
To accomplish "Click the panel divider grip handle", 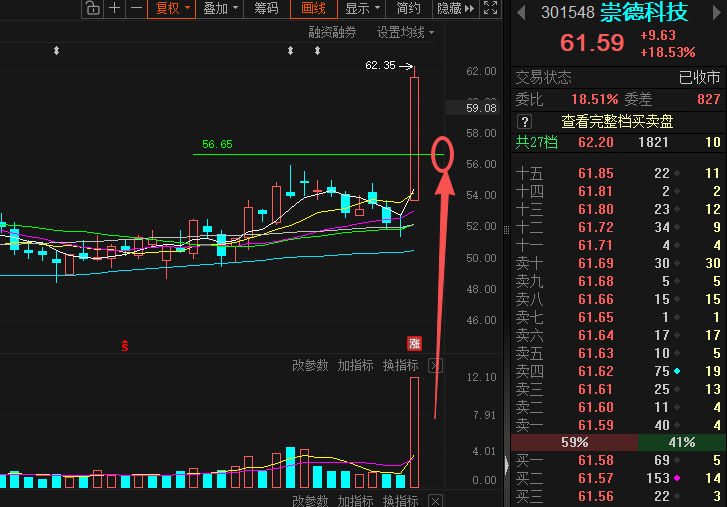I will (506, 230).
